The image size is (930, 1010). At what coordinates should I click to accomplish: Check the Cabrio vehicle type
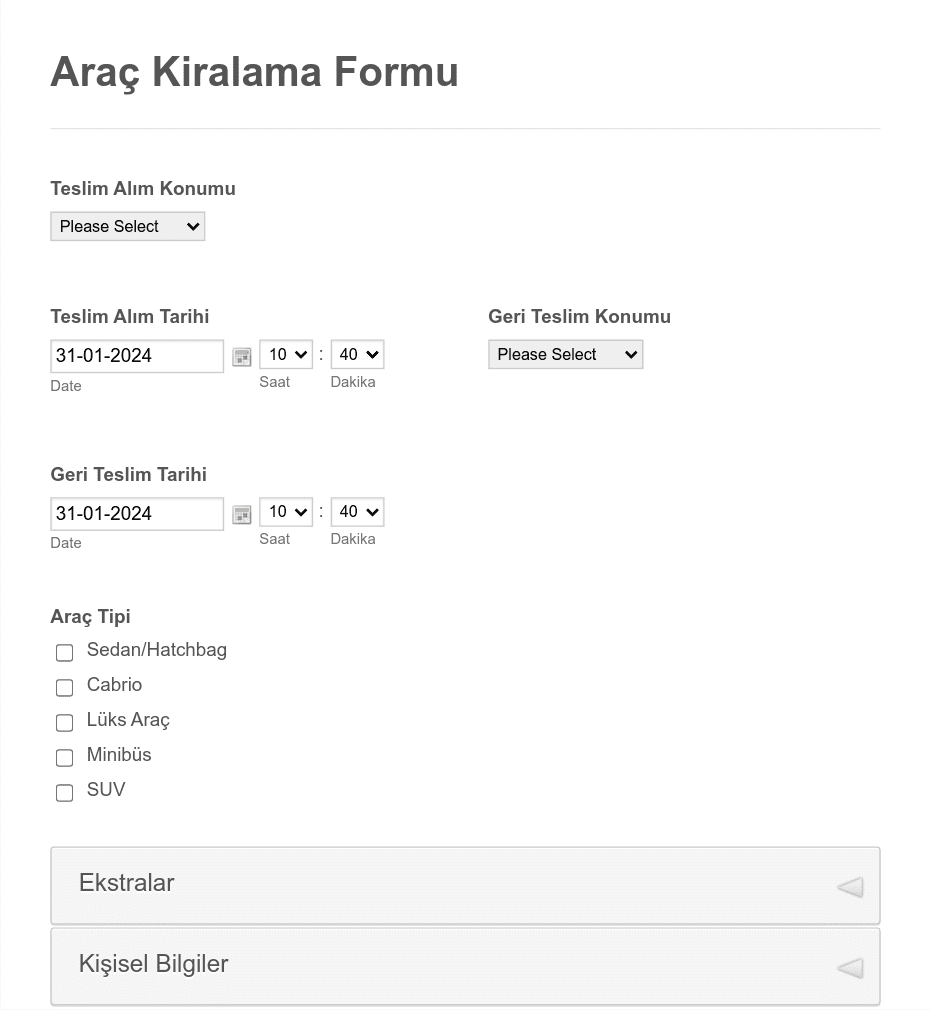coord(64,687)
